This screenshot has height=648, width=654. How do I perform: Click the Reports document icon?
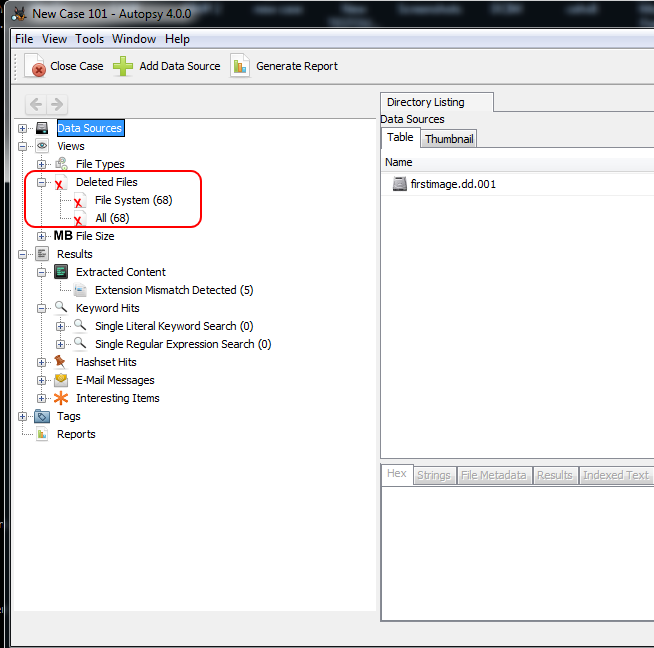click(42, 434)
